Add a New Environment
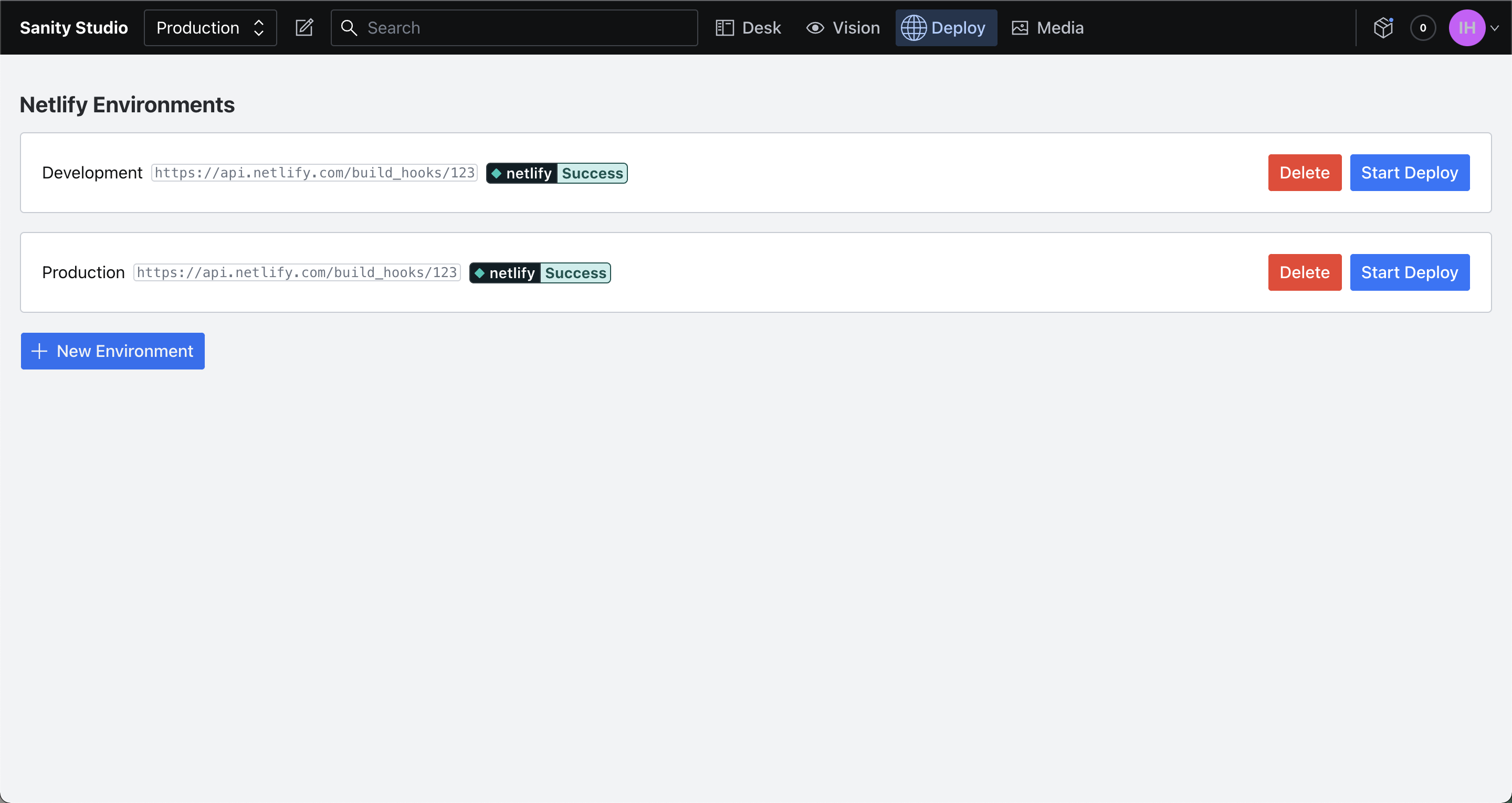Viewport: 1512px width, 803px height. 113,351
